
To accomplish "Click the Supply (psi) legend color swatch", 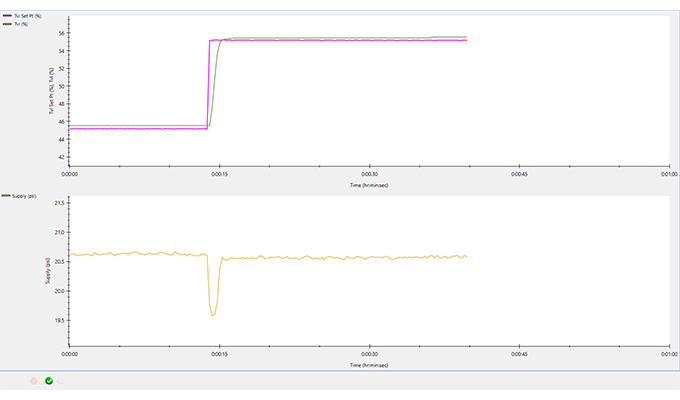I will click(6, 196).
